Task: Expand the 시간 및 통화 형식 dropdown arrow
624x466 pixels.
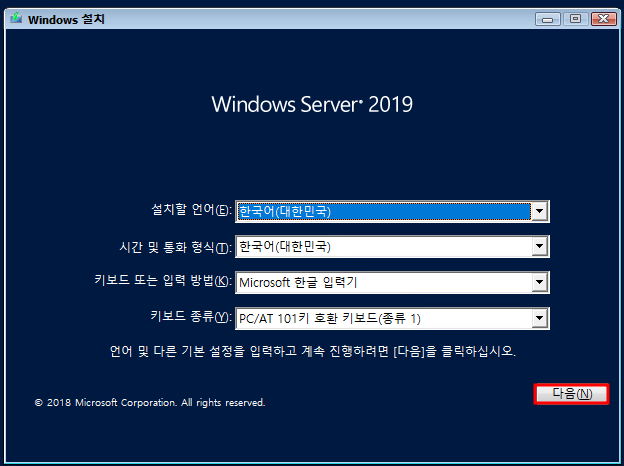Action: (x=539, y=247)
